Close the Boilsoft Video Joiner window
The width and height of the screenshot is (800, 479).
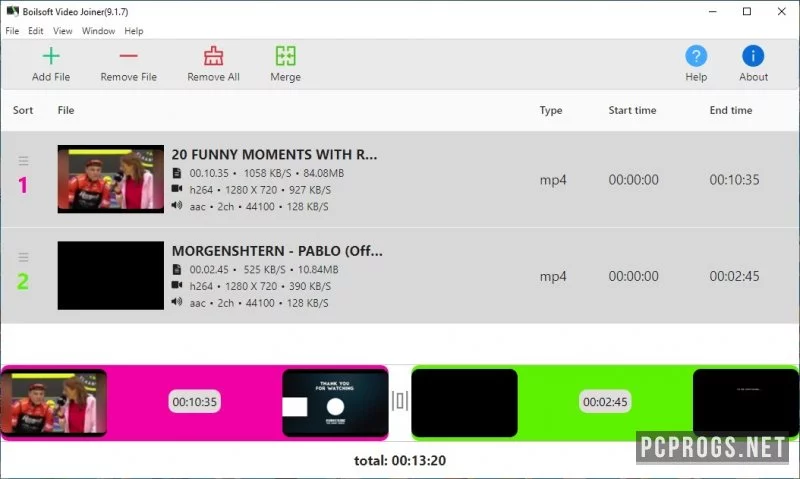coord(782,11)
